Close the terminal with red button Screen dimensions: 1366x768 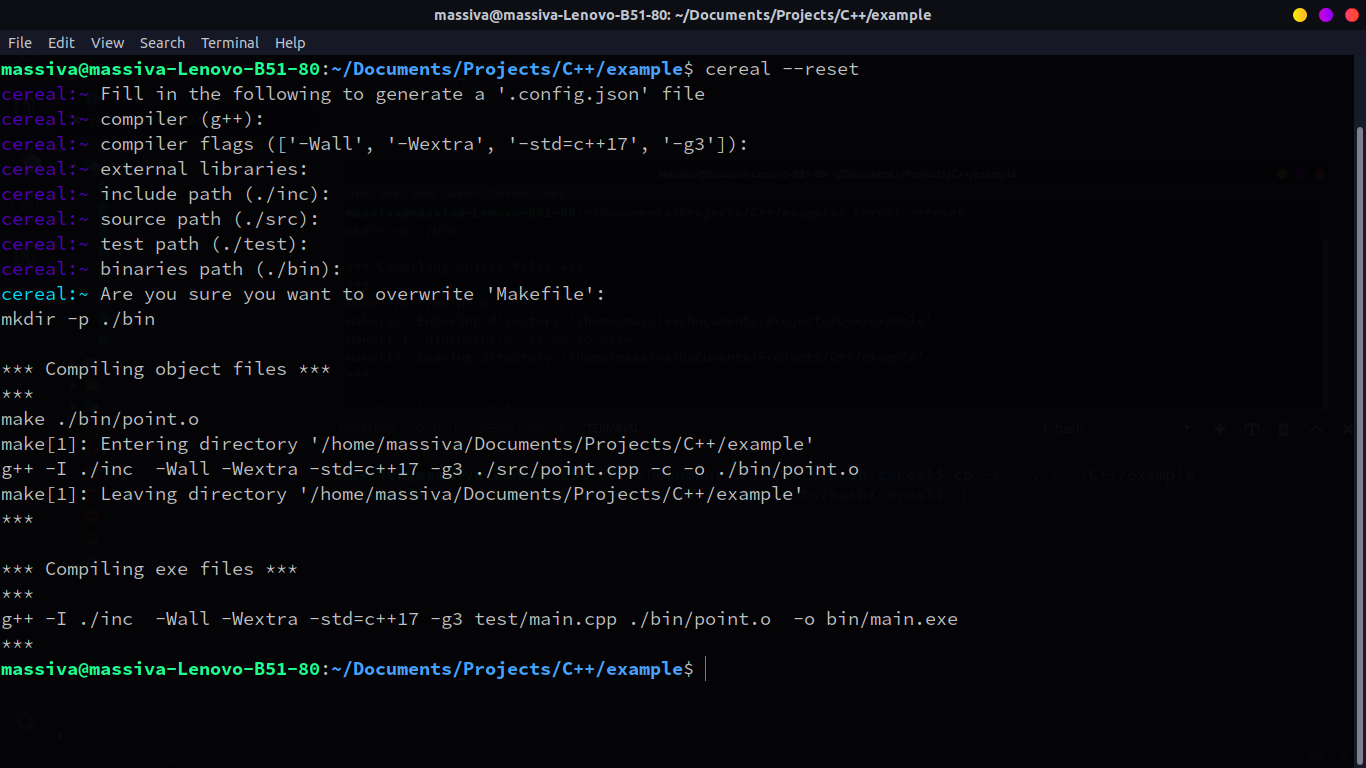(x=1352, y=15)
